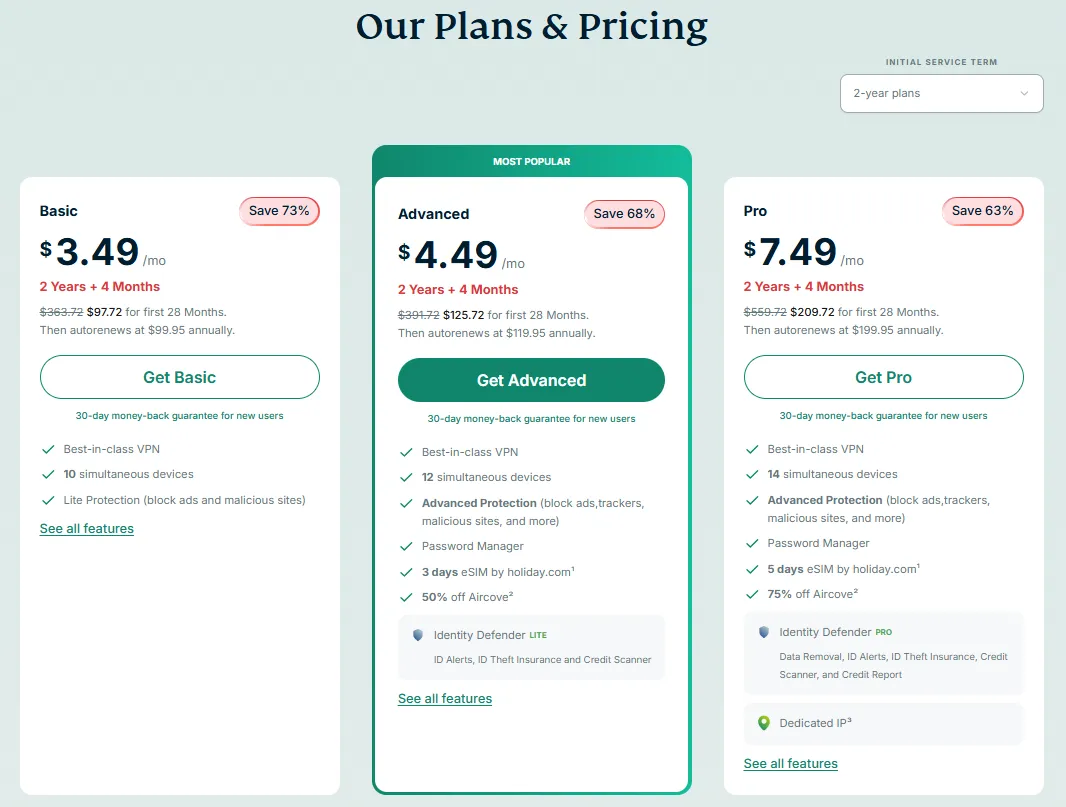
Task: Click the Save 68% badge on Advanced
Action: click(x=624, y=214)
